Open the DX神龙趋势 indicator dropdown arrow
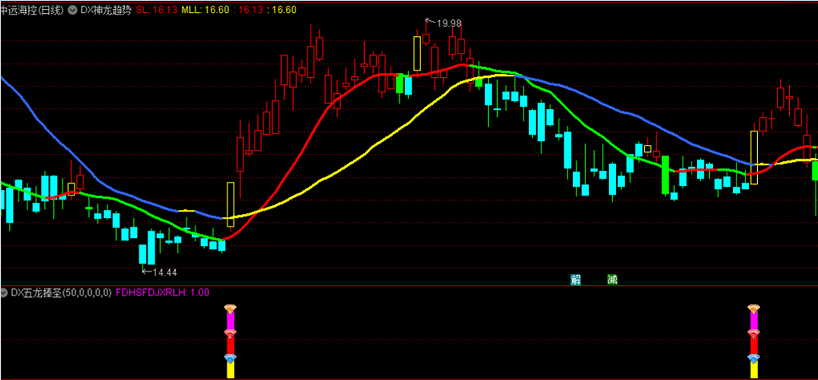Screen dimensions: 818x380 click(x=73, y=9)
